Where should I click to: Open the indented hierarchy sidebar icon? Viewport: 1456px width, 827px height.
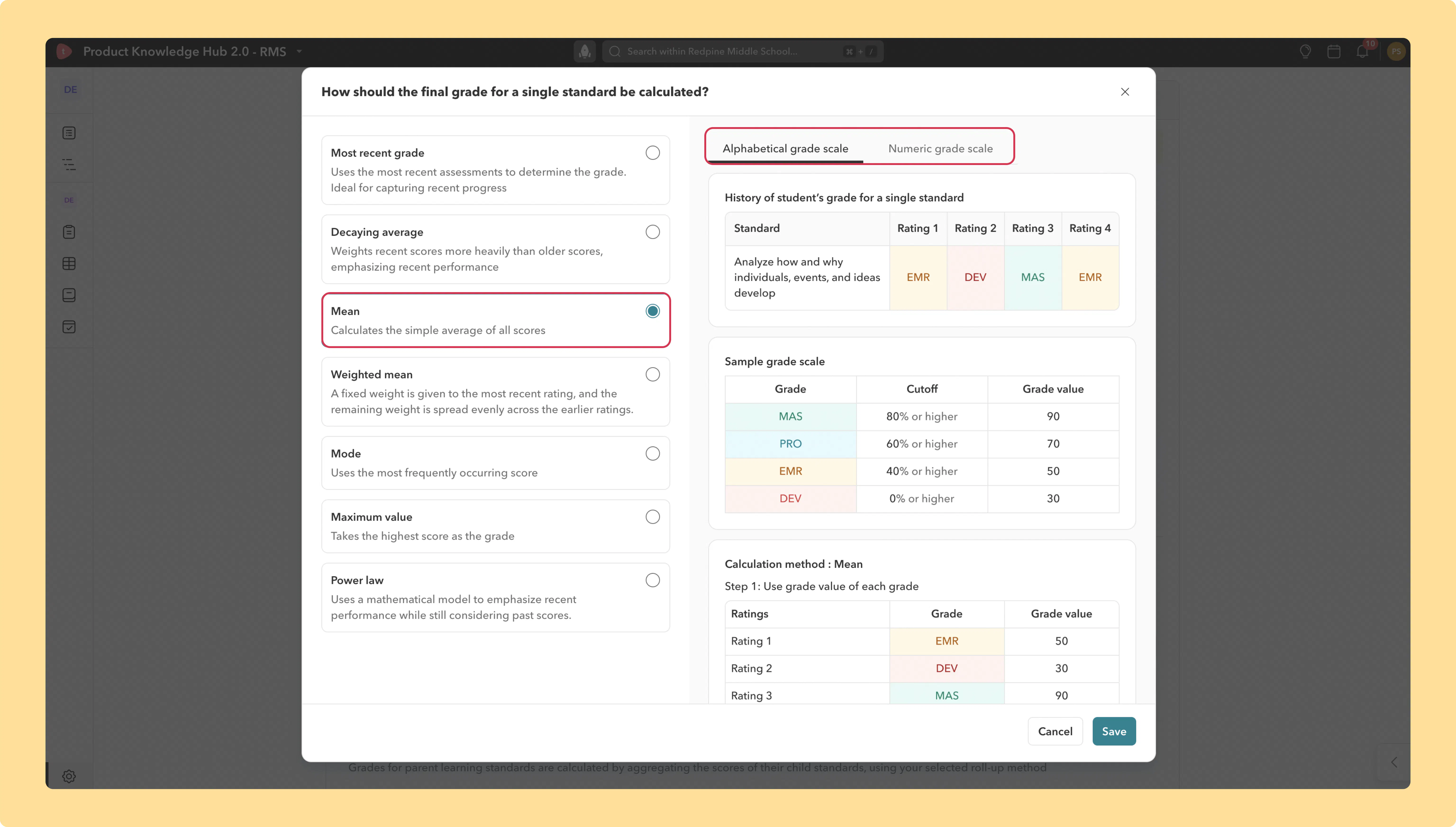[x=69, y=165]
